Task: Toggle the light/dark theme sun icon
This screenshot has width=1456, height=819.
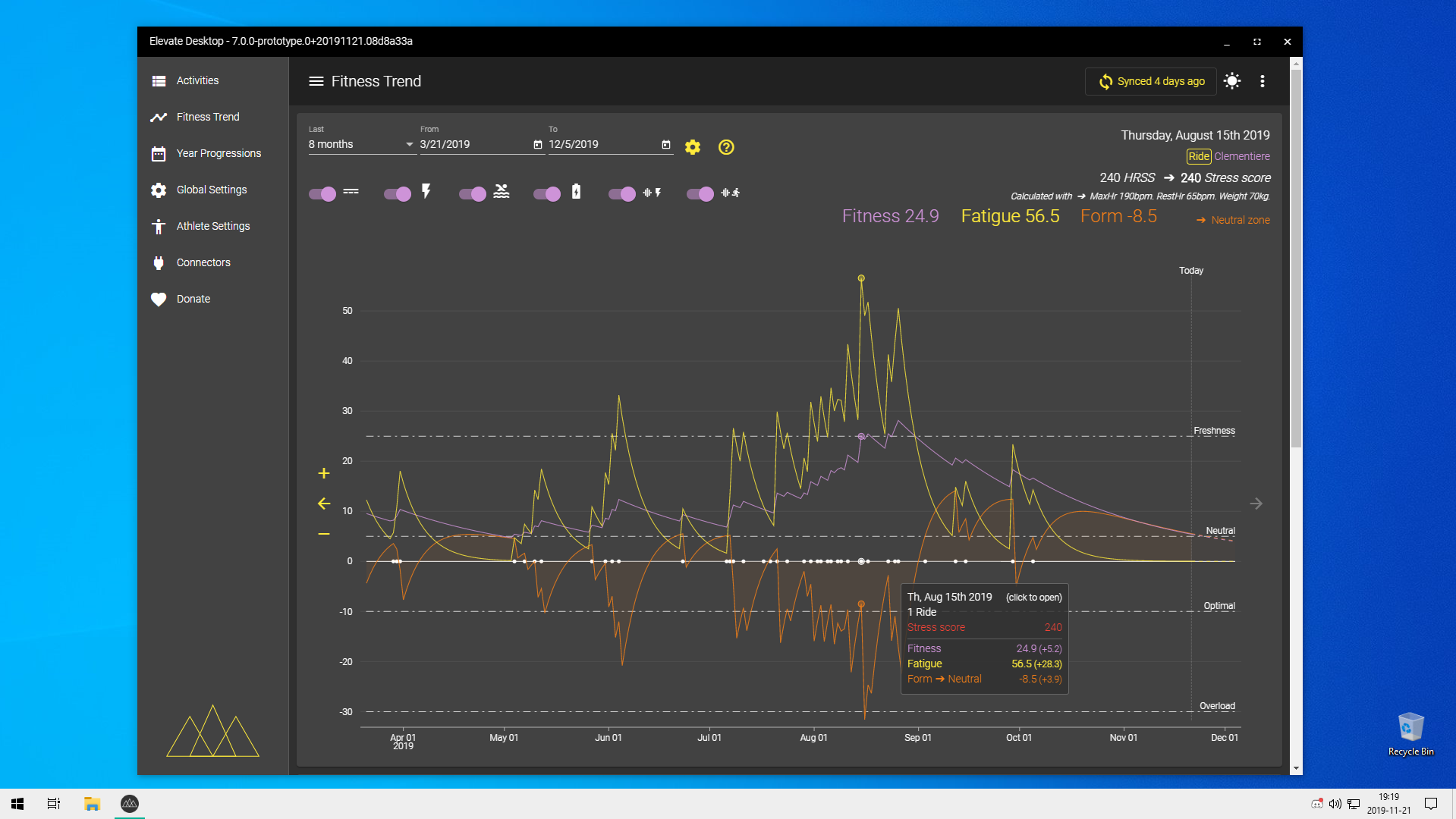Action: pyautogui.click(x=1232, y=81)
